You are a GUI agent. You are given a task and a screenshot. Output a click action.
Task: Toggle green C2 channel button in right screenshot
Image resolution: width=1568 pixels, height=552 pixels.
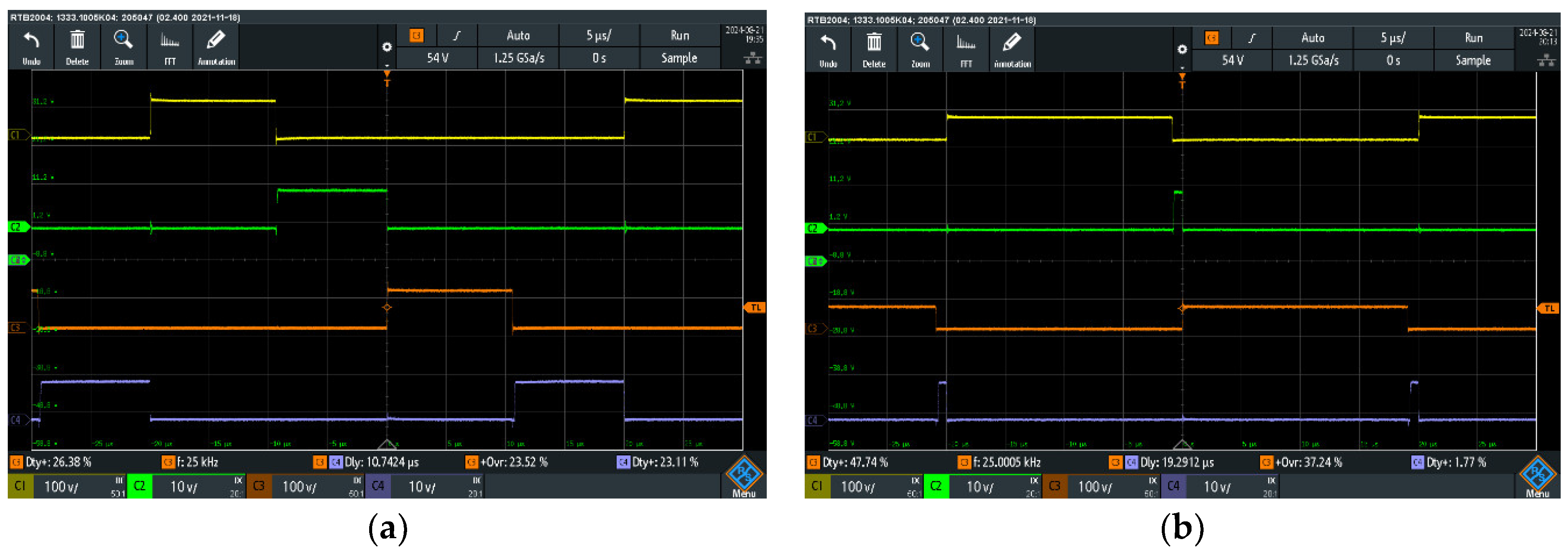tap(936, 486)
